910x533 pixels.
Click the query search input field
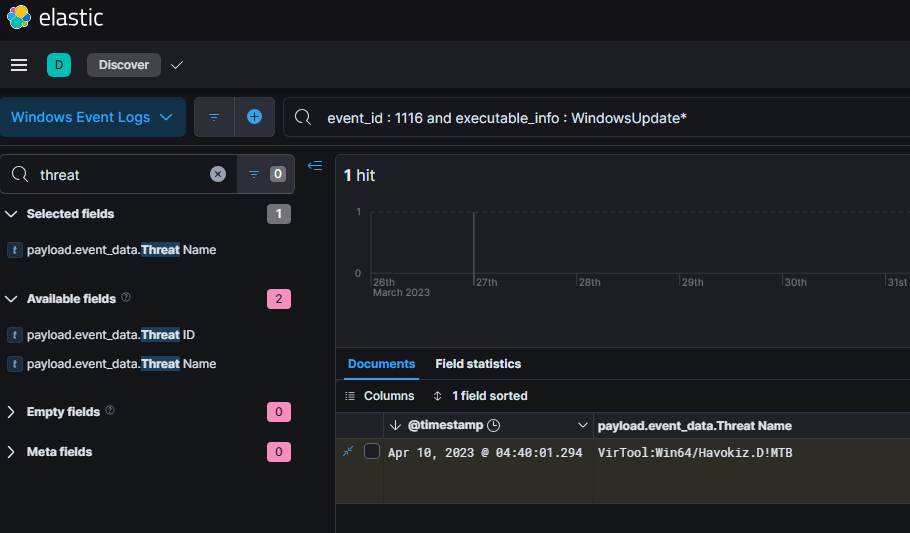coord(600,118)
